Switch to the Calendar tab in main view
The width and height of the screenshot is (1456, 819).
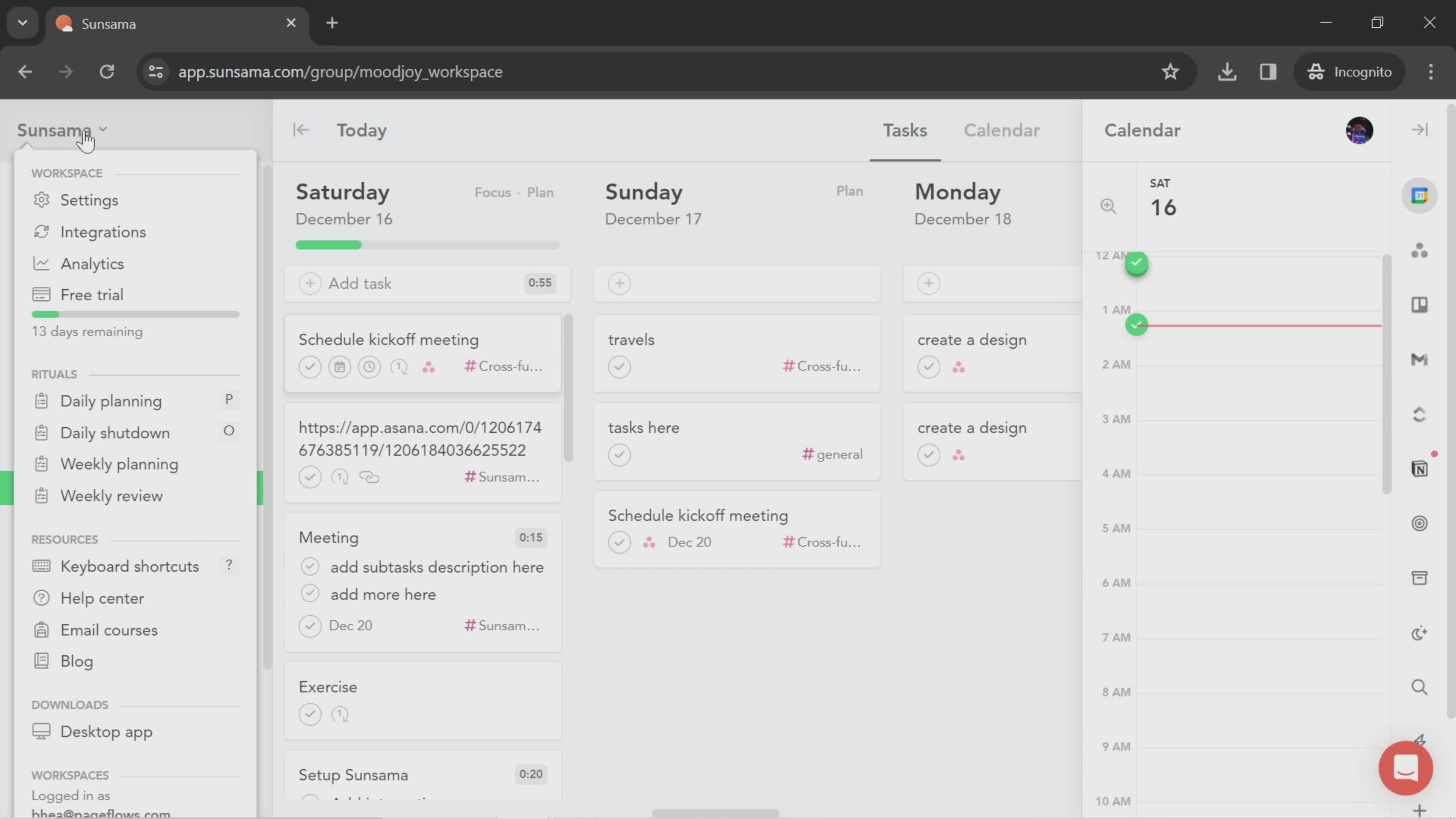pos(1001,131)
